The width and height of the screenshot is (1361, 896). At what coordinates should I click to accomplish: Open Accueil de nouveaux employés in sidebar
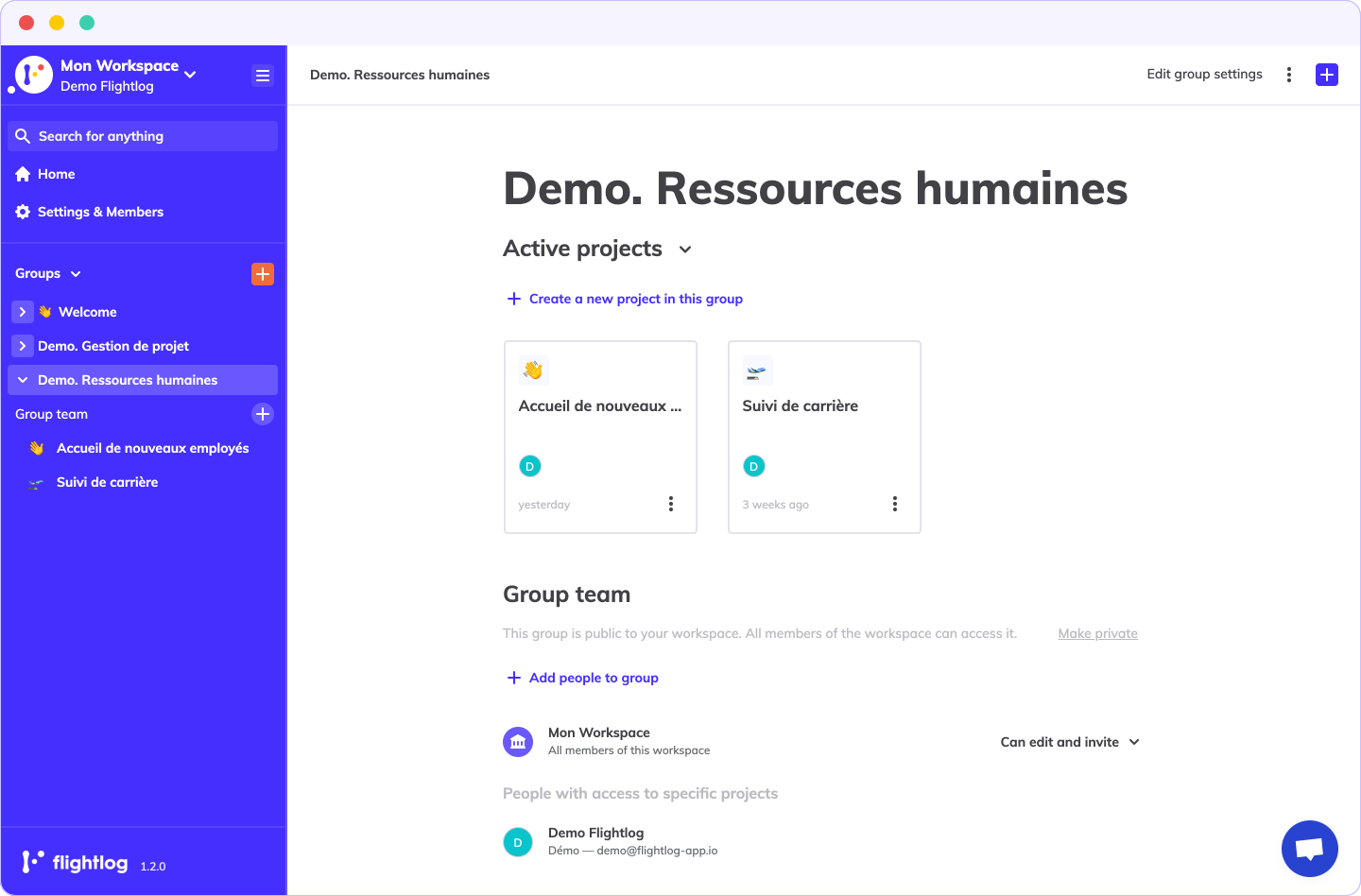(x=153, y=448)
